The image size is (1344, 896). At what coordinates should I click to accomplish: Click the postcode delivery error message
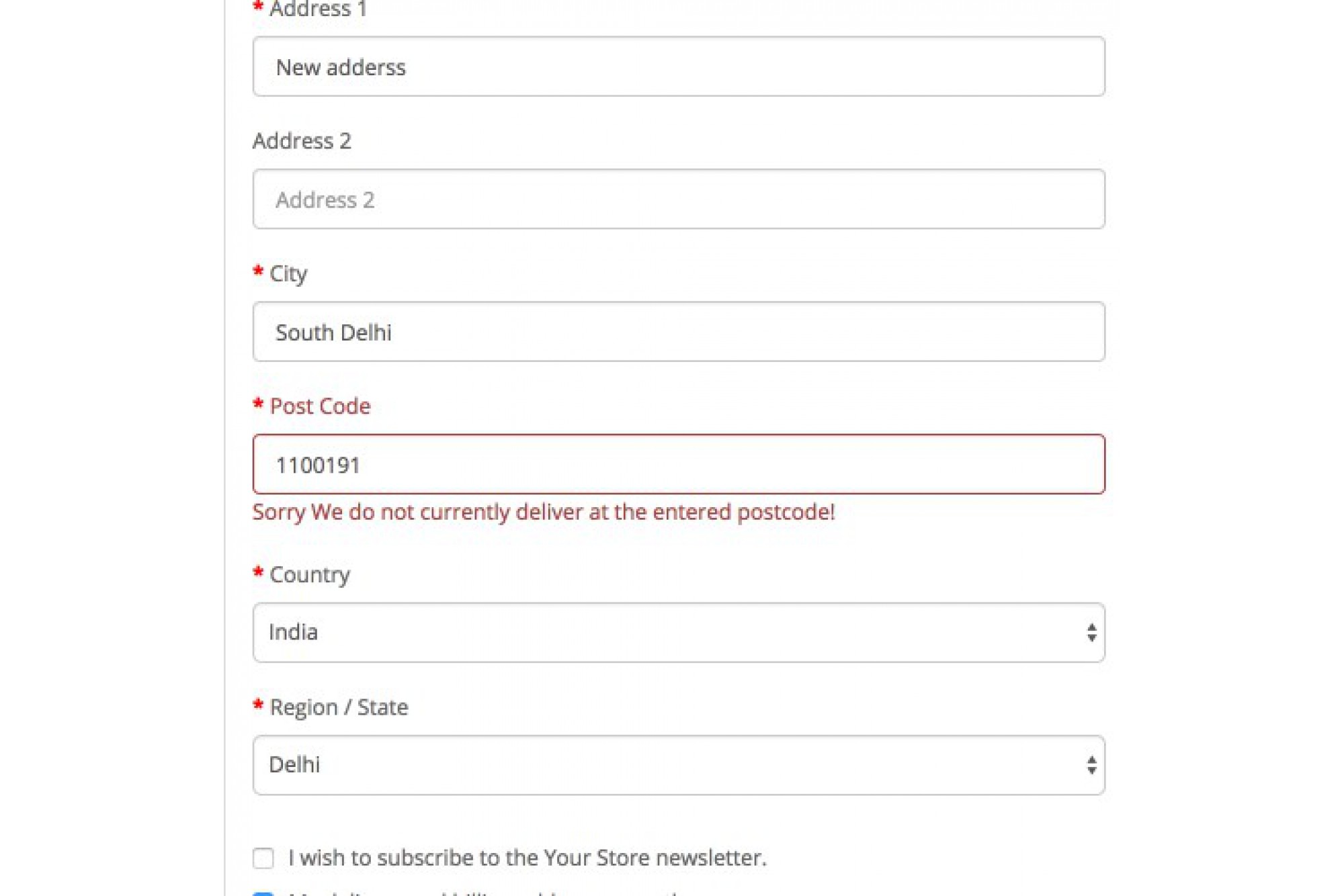[x=543, y=511]
